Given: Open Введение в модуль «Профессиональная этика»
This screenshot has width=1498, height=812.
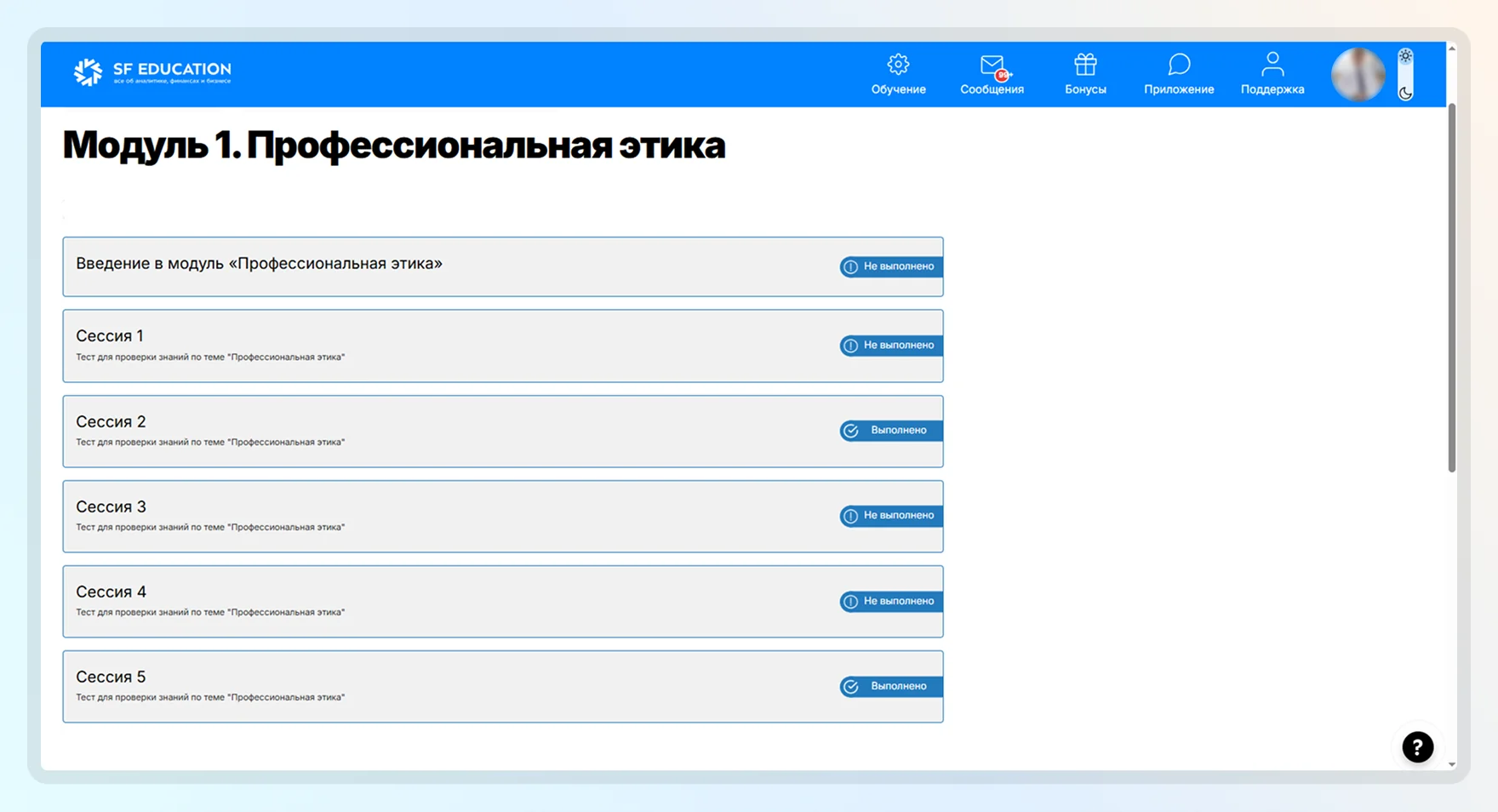Looking at the screenshot, I should click(x=503, y=266).
